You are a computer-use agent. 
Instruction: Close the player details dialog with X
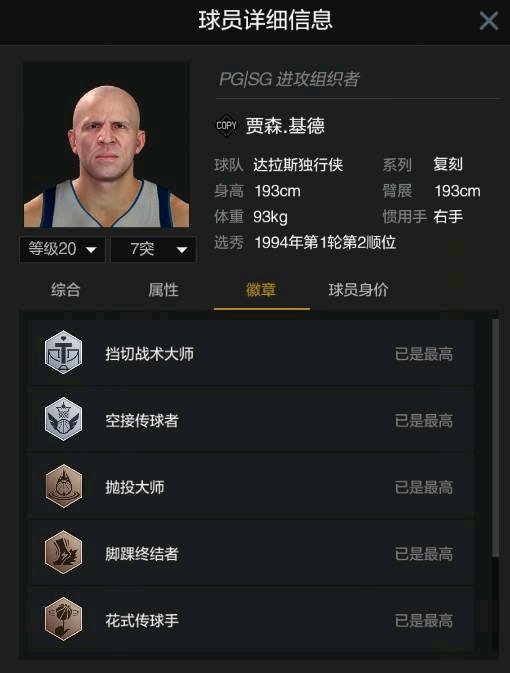coord(489,21)
